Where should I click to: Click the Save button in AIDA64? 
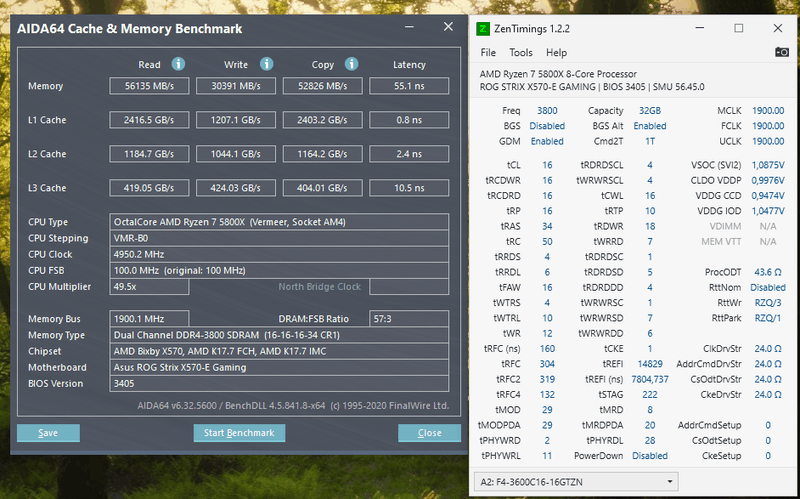click(48, 433)
